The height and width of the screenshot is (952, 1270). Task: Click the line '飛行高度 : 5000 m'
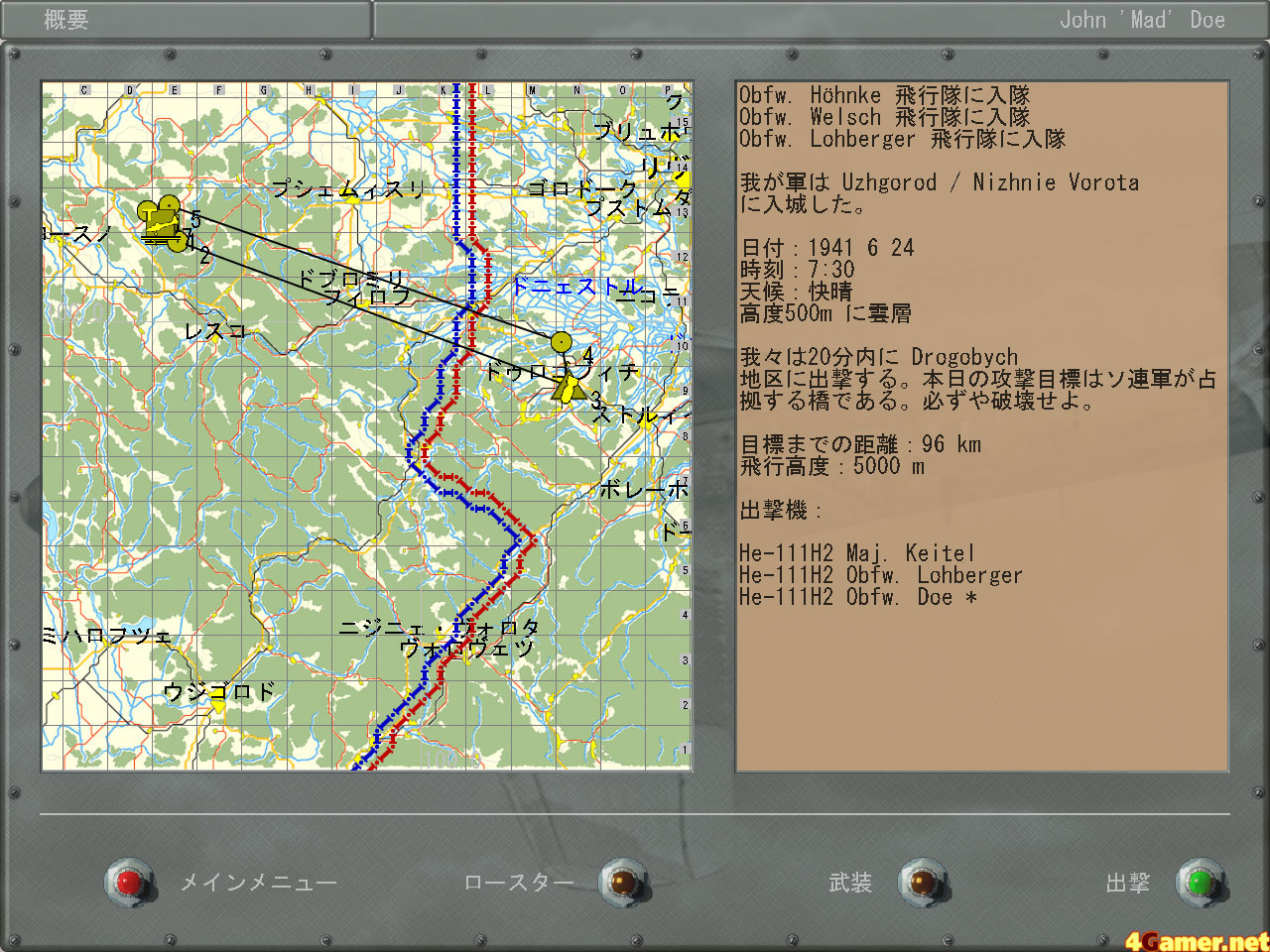click(832, 466)
